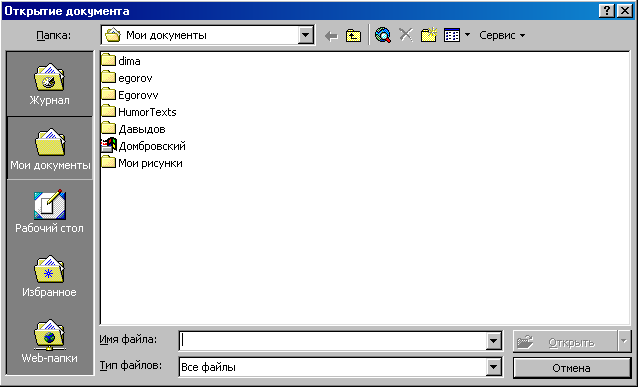
Task: Select the HumorTexts folder icon
Action: [x=108, y=112]
